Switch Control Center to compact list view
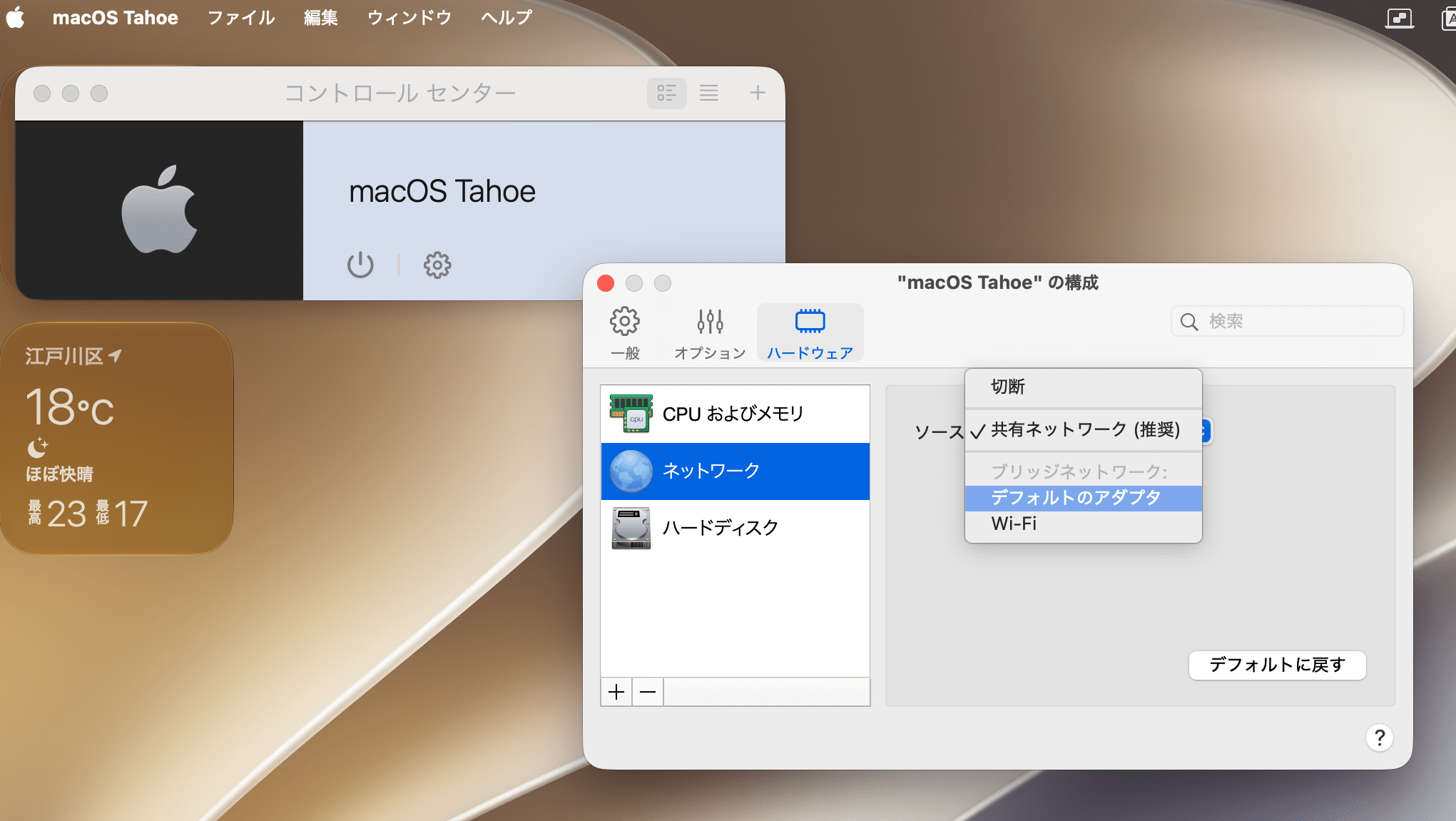Image resolution: width=1456 pixels, height=821 pixels. [x=708, y=93]
